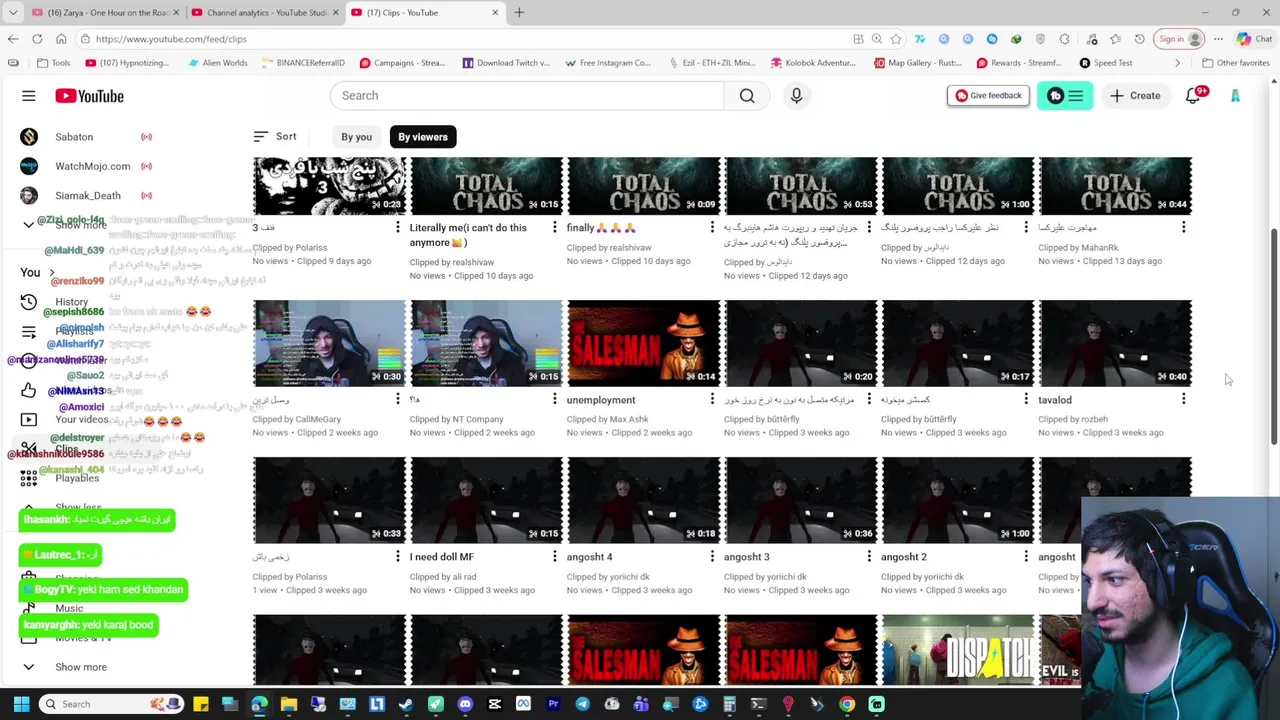Launch Telegram from the taskbar
This screenshot has height=720, width=1280.
[582, 704]
